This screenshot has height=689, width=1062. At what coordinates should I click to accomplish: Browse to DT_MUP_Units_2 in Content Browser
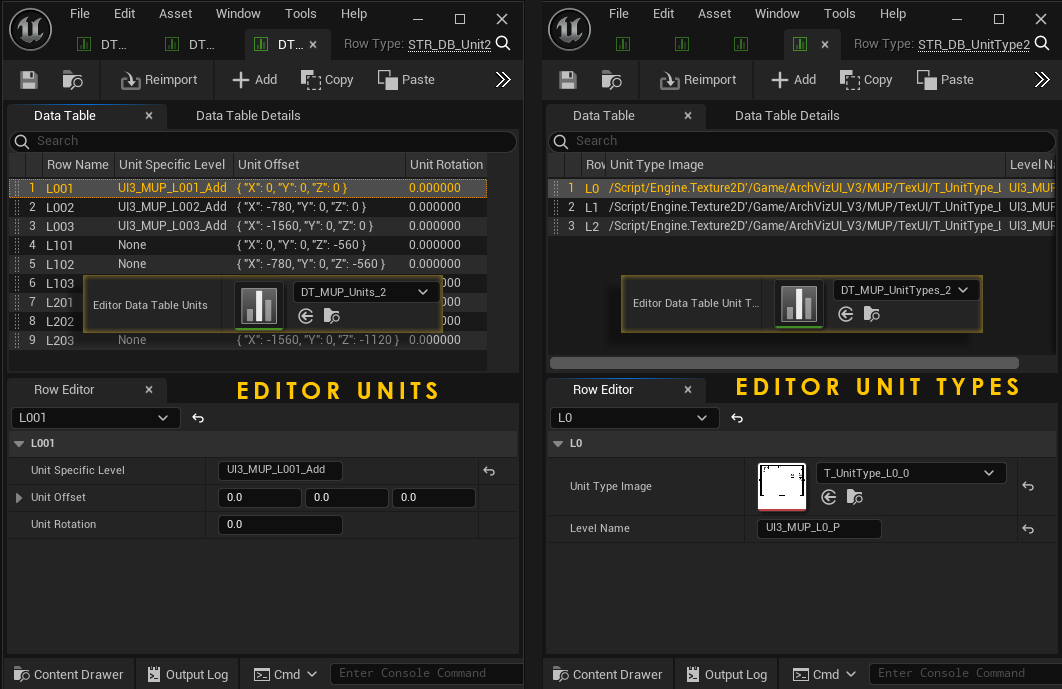pos(332,316)
